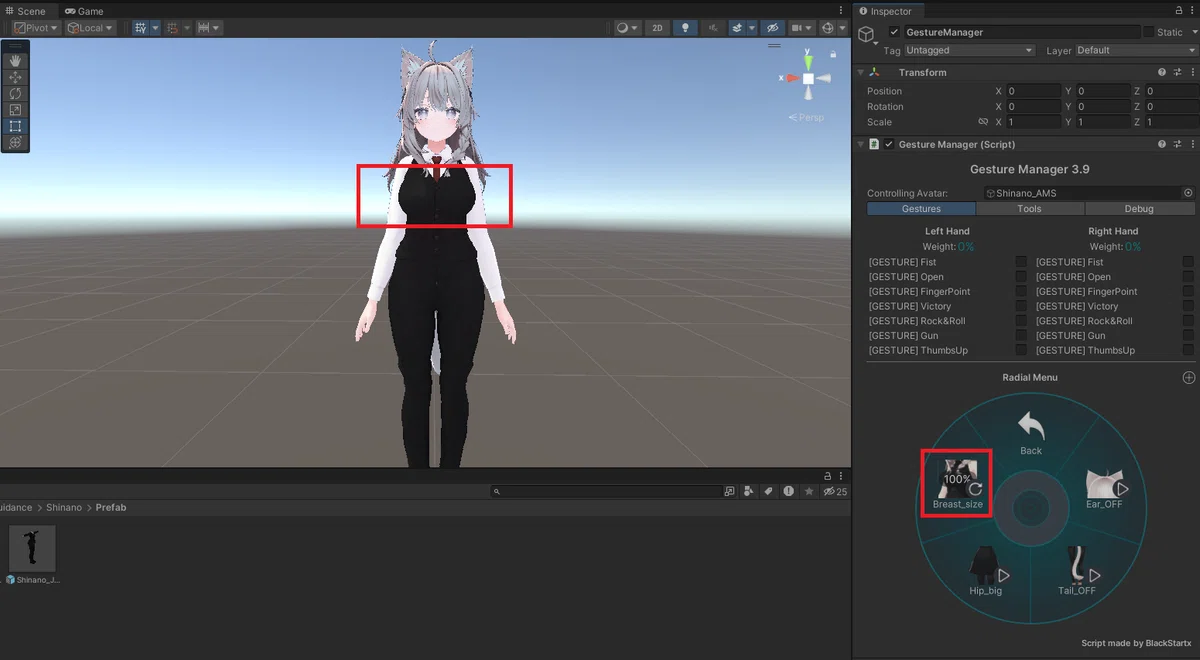Add Radial Menu with plus icon

[1188, 378]
